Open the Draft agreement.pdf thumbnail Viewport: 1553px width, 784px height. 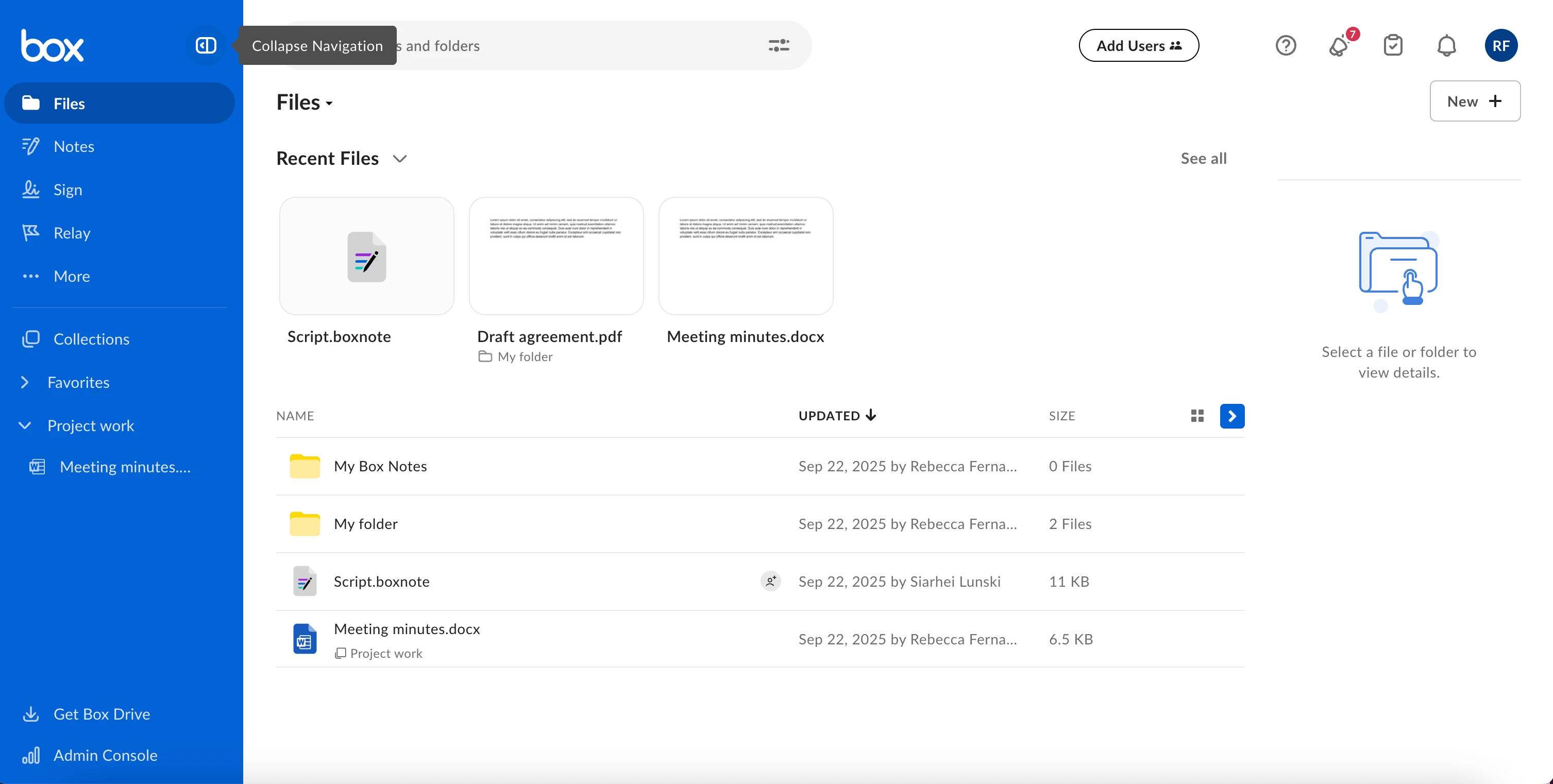pyautogui.click(x=556, y=255)
